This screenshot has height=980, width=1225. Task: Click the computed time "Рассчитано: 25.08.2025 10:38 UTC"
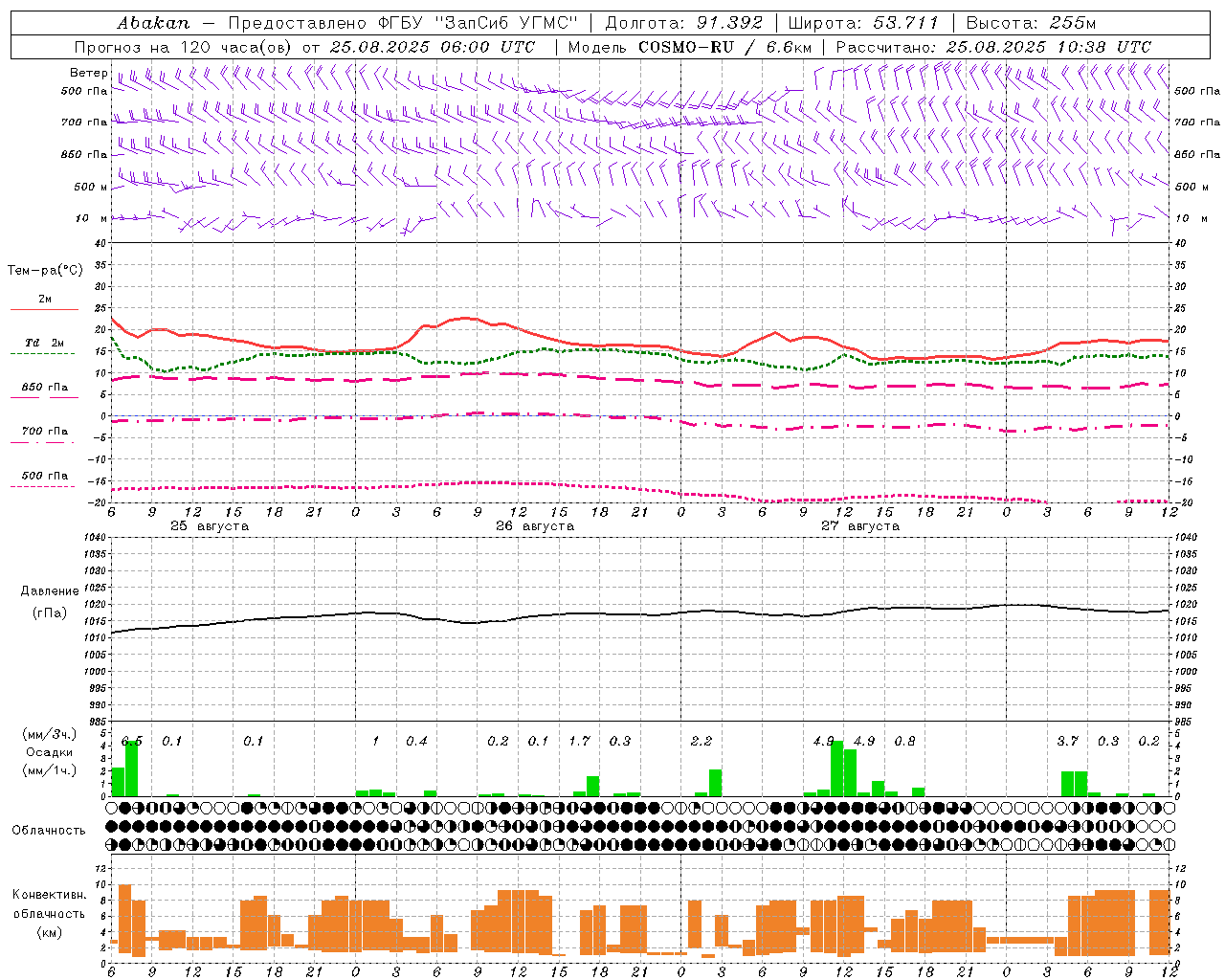(993, 47)
